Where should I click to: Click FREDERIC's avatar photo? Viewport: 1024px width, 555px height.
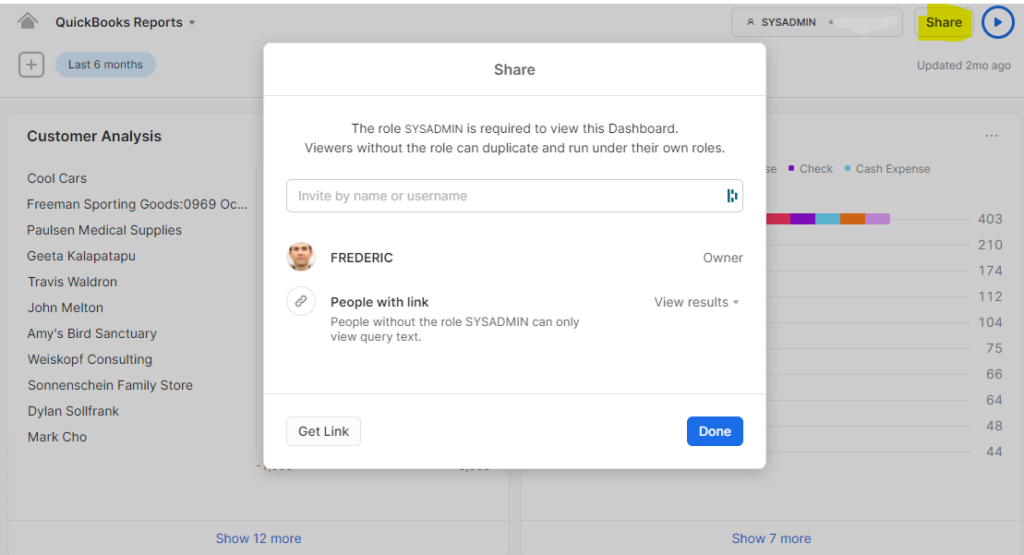click(301, 257)
